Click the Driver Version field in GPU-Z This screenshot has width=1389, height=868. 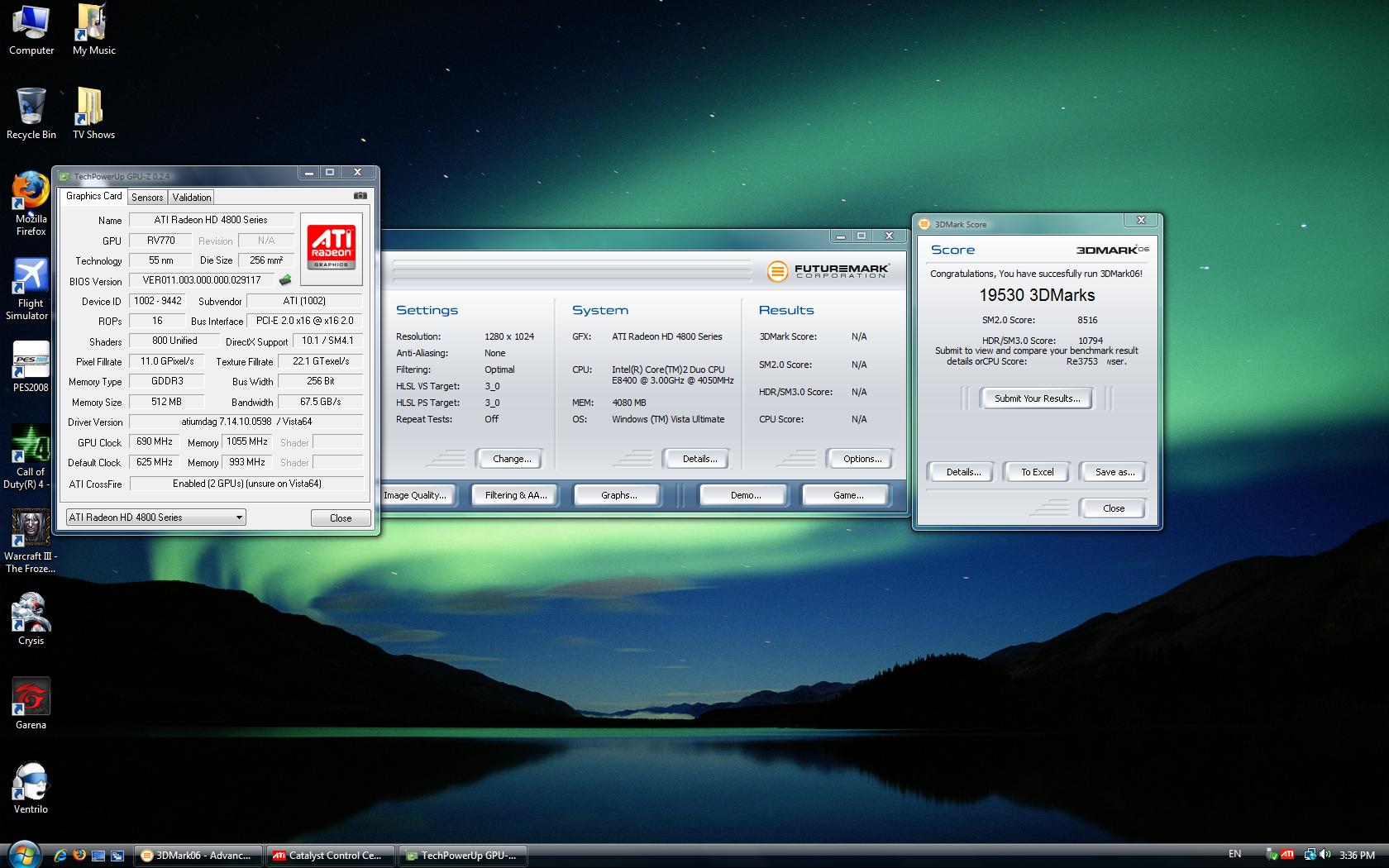(x=247, y=422)
